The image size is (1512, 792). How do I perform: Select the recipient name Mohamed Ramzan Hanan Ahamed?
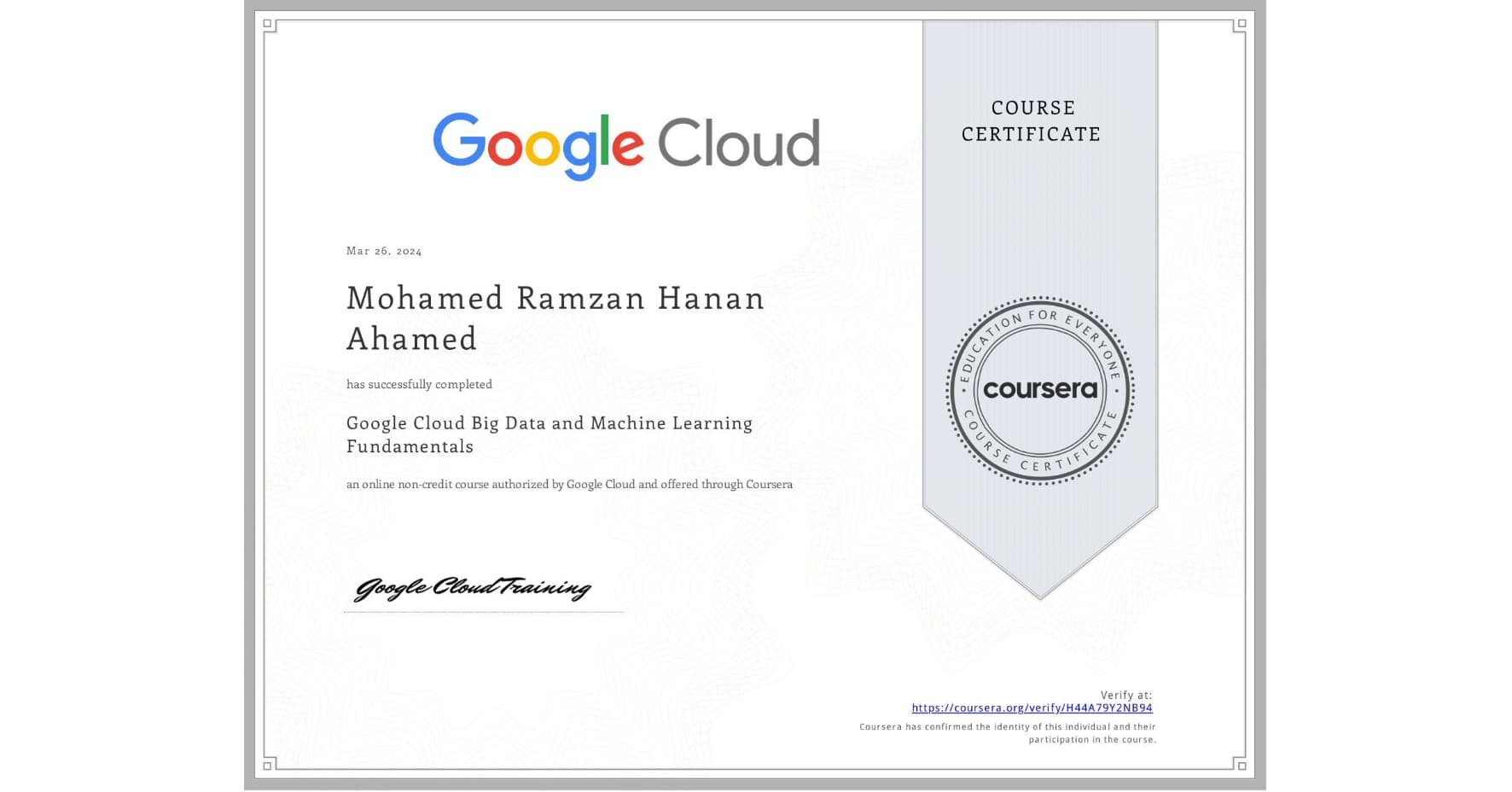coord(555,317)
